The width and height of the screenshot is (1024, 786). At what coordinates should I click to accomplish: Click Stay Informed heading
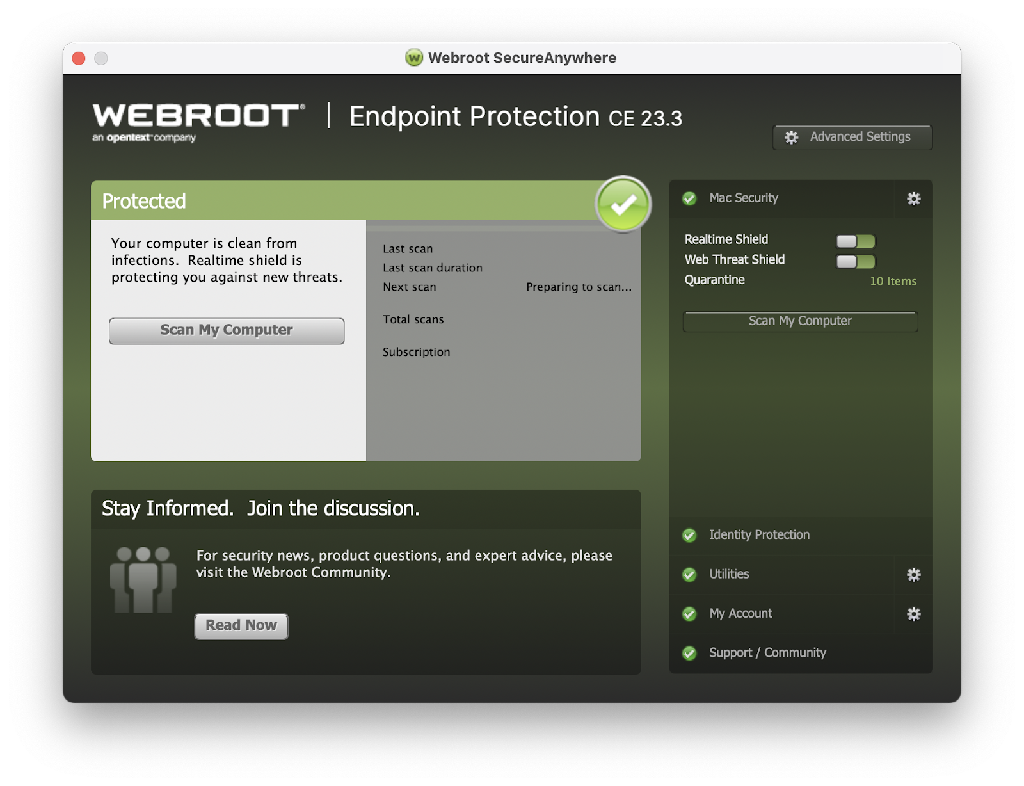pyautogui.click(x=260, y=509)
